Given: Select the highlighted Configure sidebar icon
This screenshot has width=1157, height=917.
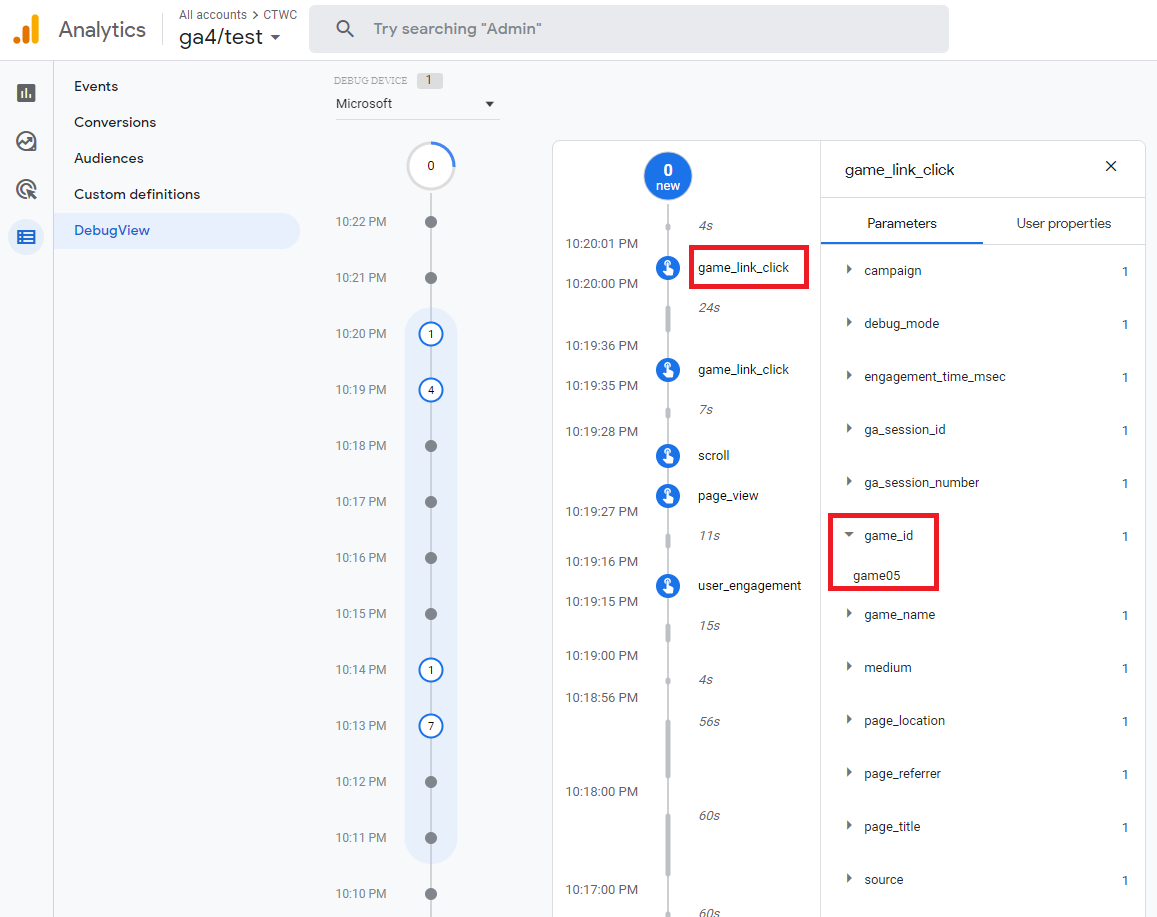Looking at the screenshot, I should pyautogui.click(x=25, y=236).
